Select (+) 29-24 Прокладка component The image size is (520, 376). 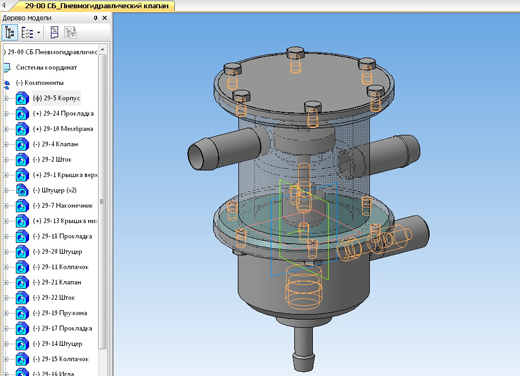coord(63,113)
